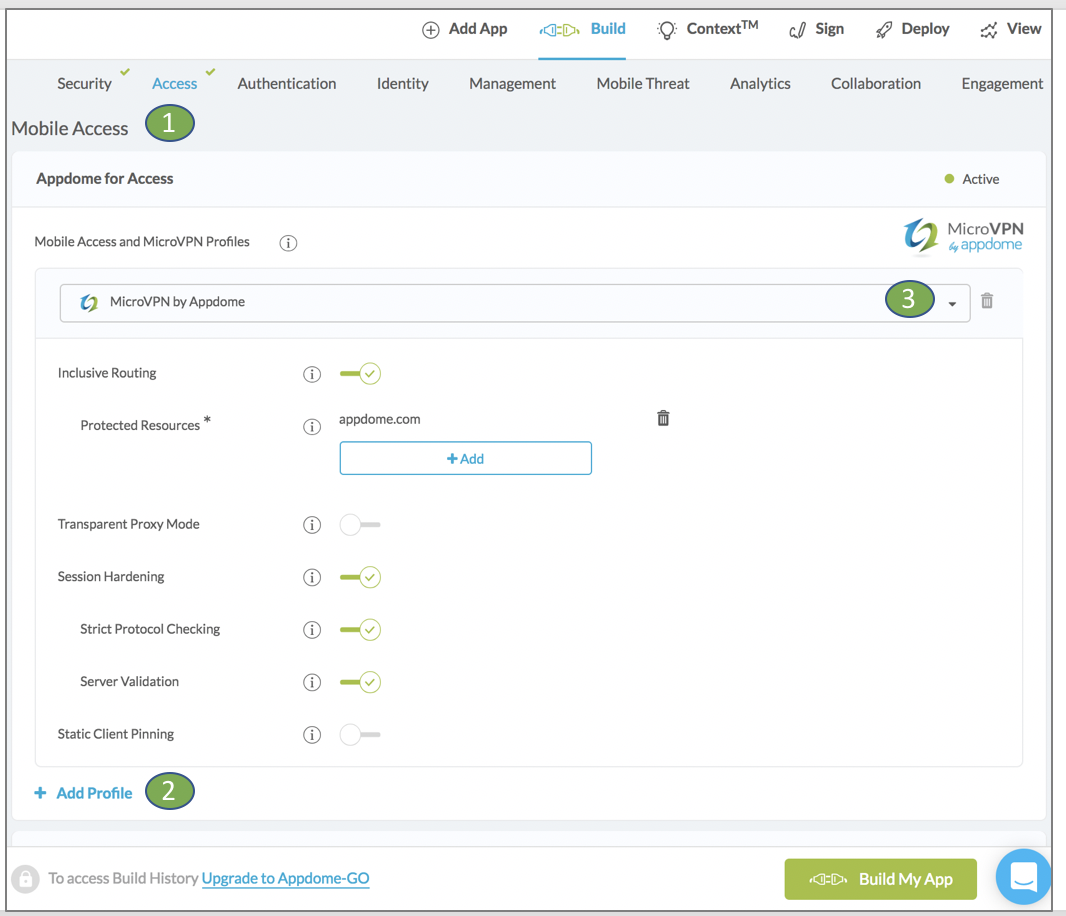Click the +Add protected resource button

(x=466, y=458)
